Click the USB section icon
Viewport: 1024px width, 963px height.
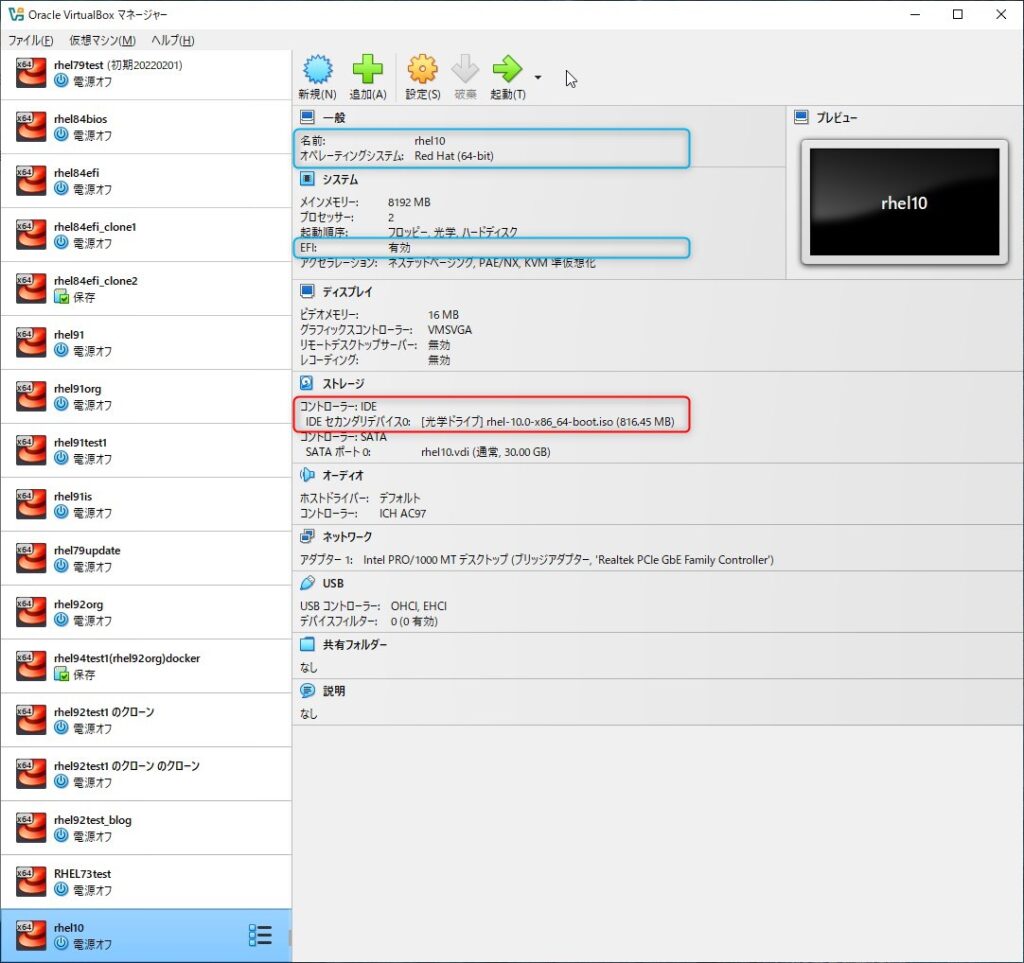coord(307,583)
